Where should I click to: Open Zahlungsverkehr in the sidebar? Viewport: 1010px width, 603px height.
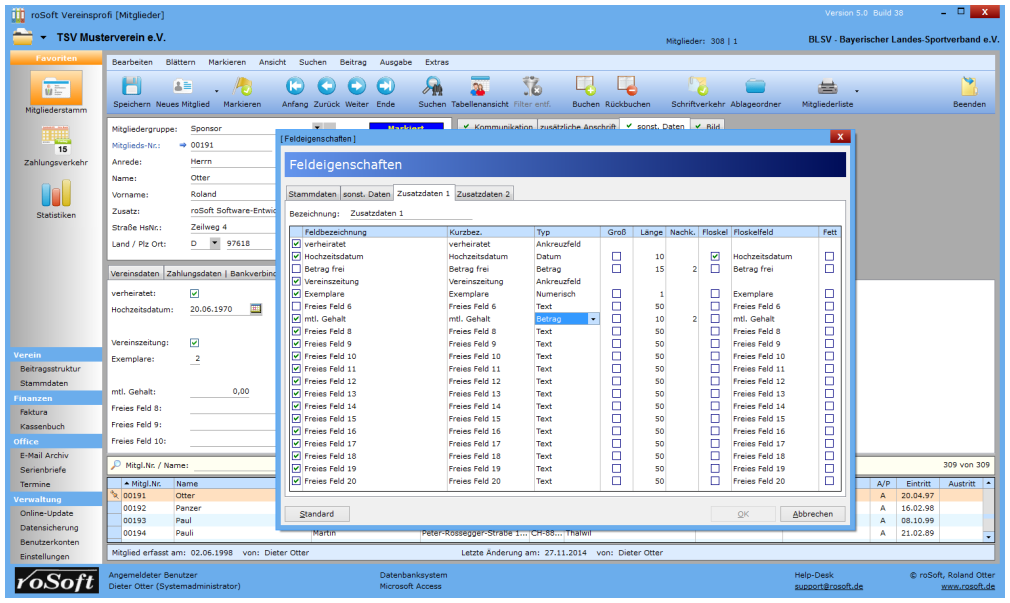(x=56, y=139)
